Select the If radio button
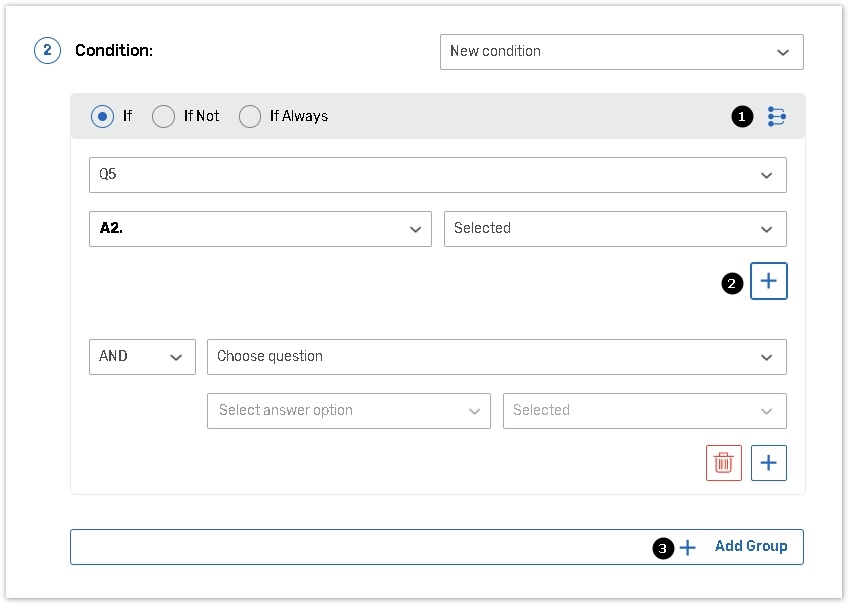This screenshot has width=848, height=604. [x=102, y=117]
